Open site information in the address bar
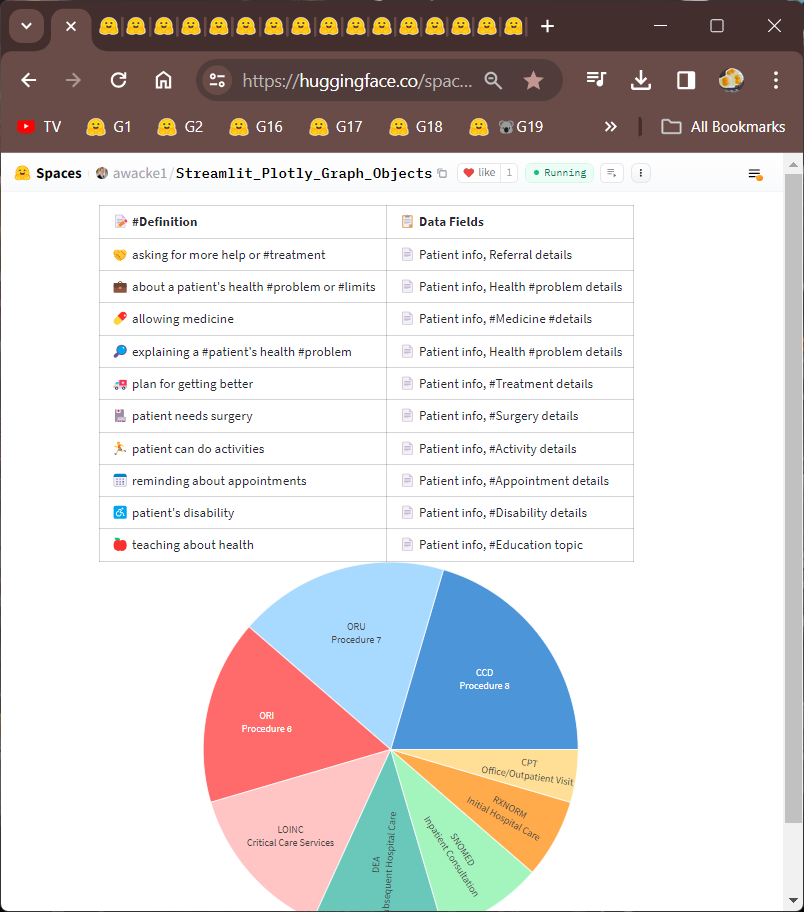 [x=217, y=81]
